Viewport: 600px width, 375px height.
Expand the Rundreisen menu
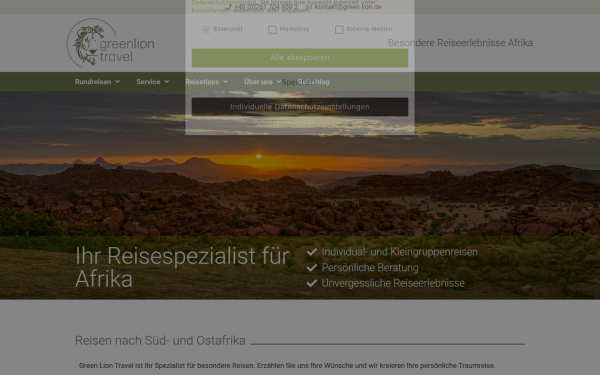point(97,82)
